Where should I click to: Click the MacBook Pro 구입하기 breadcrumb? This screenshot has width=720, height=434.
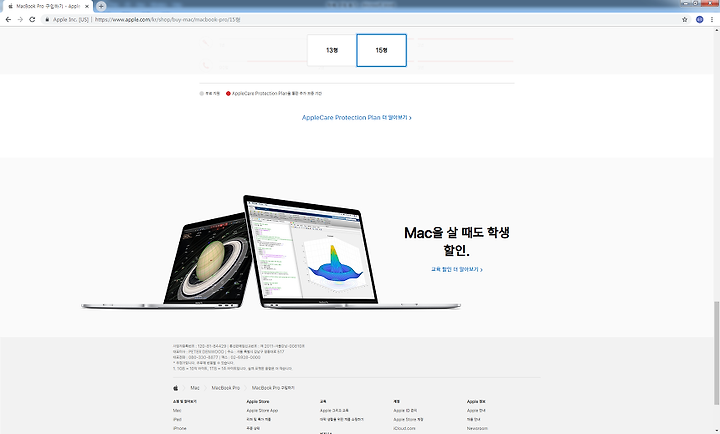273,388
